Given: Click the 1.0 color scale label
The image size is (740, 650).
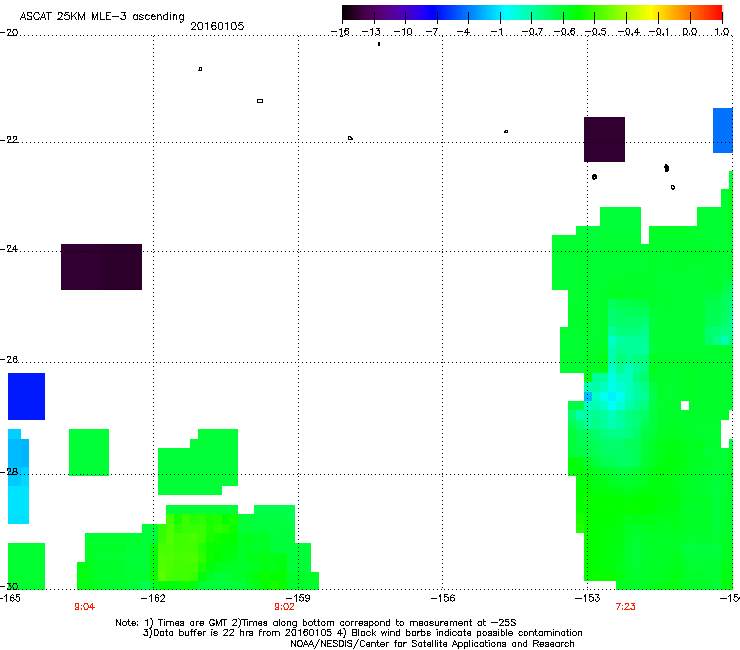Looking at the screenshot, I should [x=722, y=32].
